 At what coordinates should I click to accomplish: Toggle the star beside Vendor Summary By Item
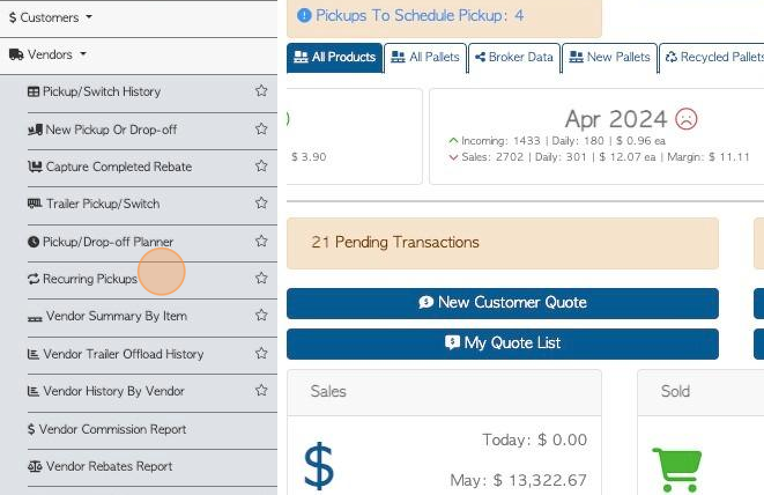coord(261,316)
